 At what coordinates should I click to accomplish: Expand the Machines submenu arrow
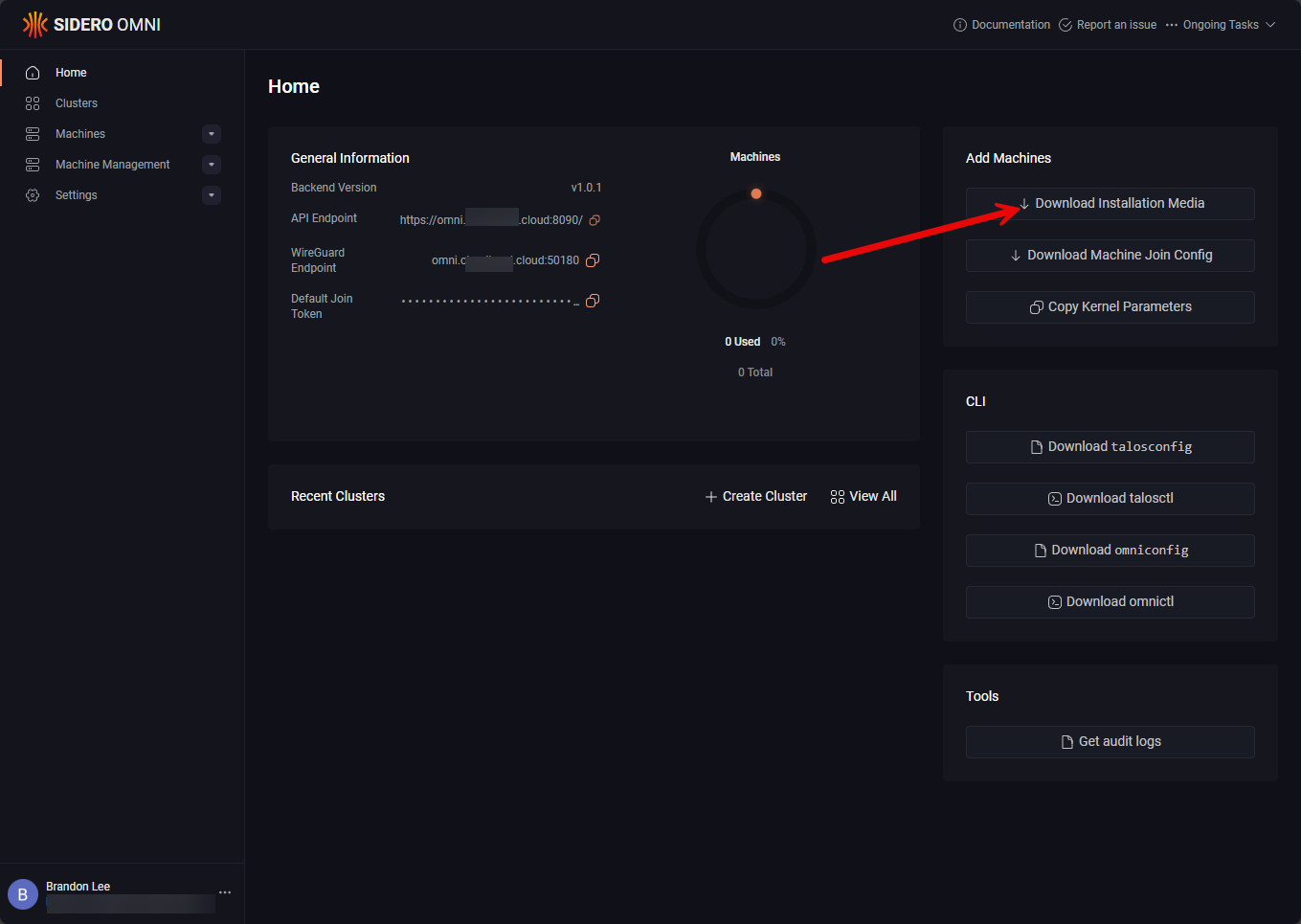coord(212,134)
